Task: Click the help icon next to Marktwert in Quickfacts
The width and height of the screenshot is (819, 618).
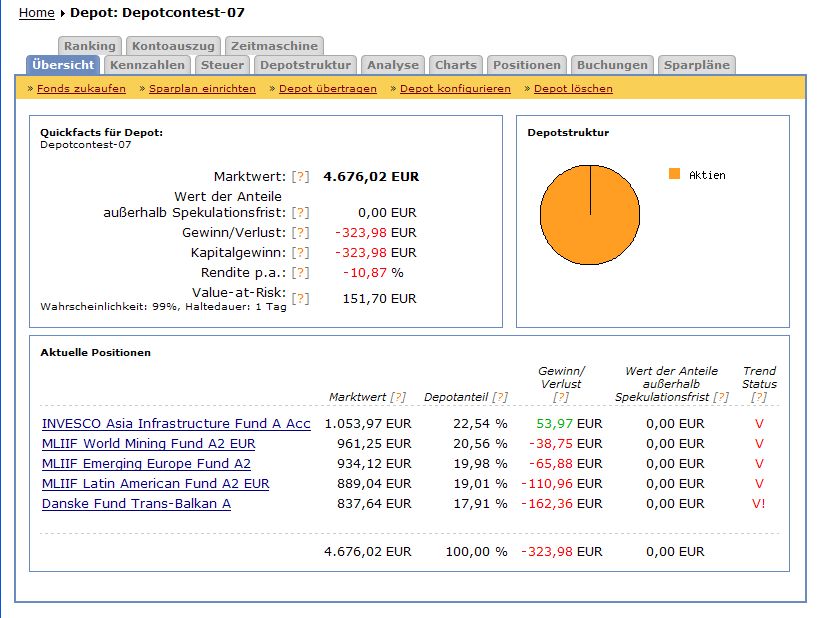Action: (300, 177)
